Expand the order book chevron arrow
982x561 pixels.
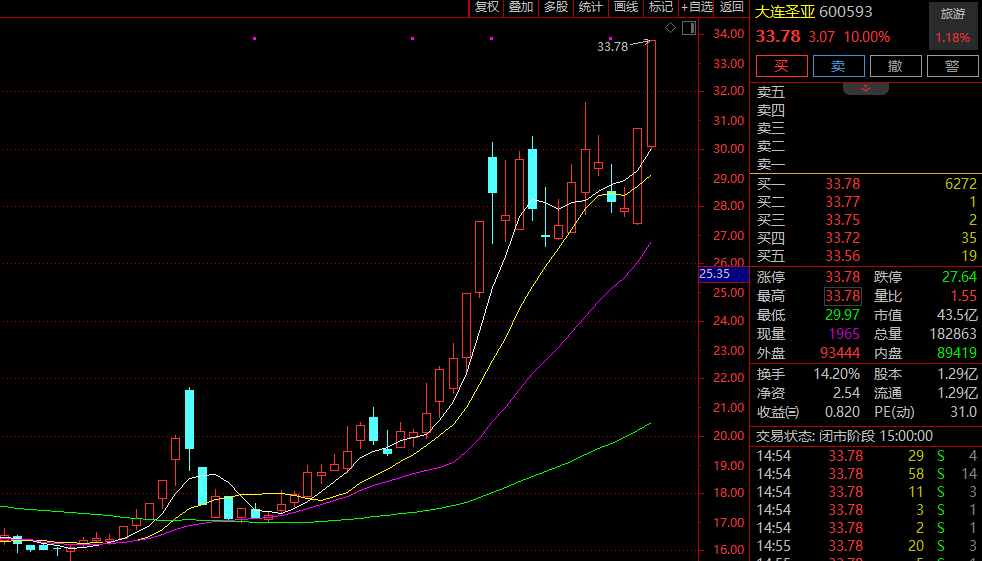coord(866,88)
